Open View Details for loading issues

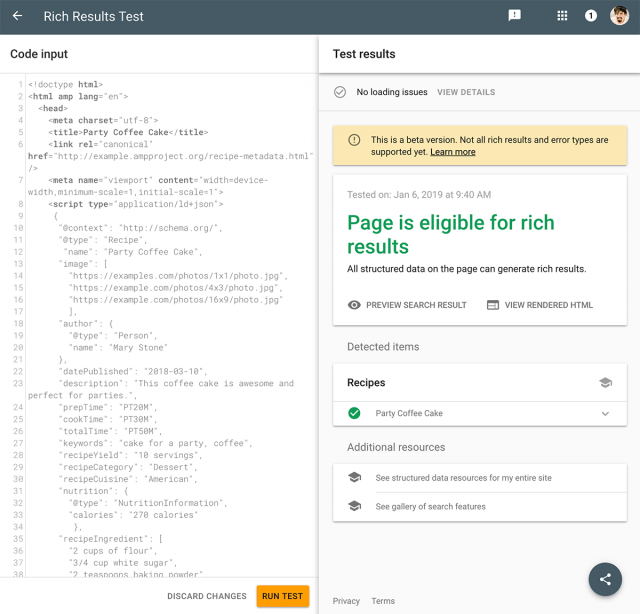465,92
